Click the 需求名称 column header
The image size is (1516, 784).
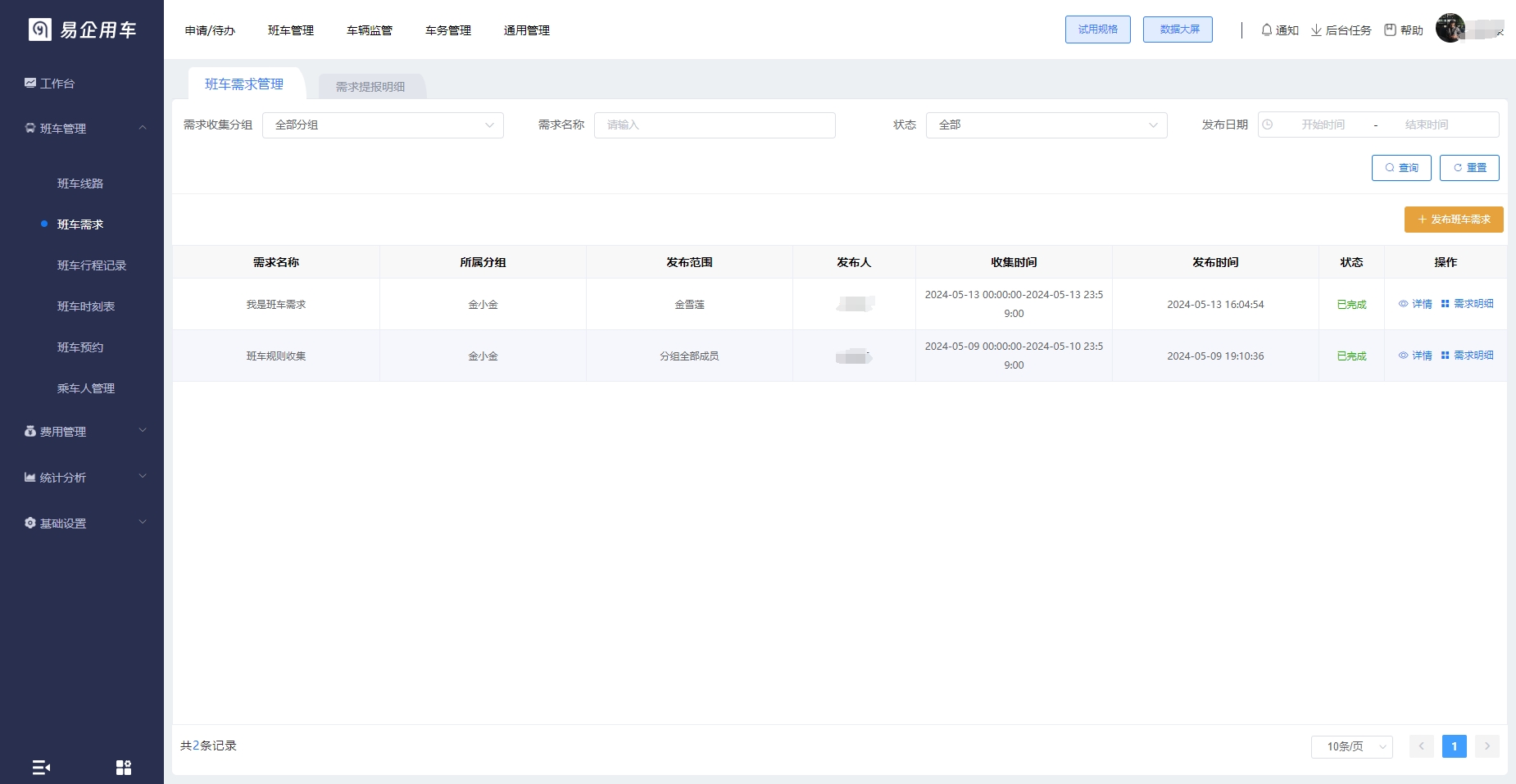[276, 262]
